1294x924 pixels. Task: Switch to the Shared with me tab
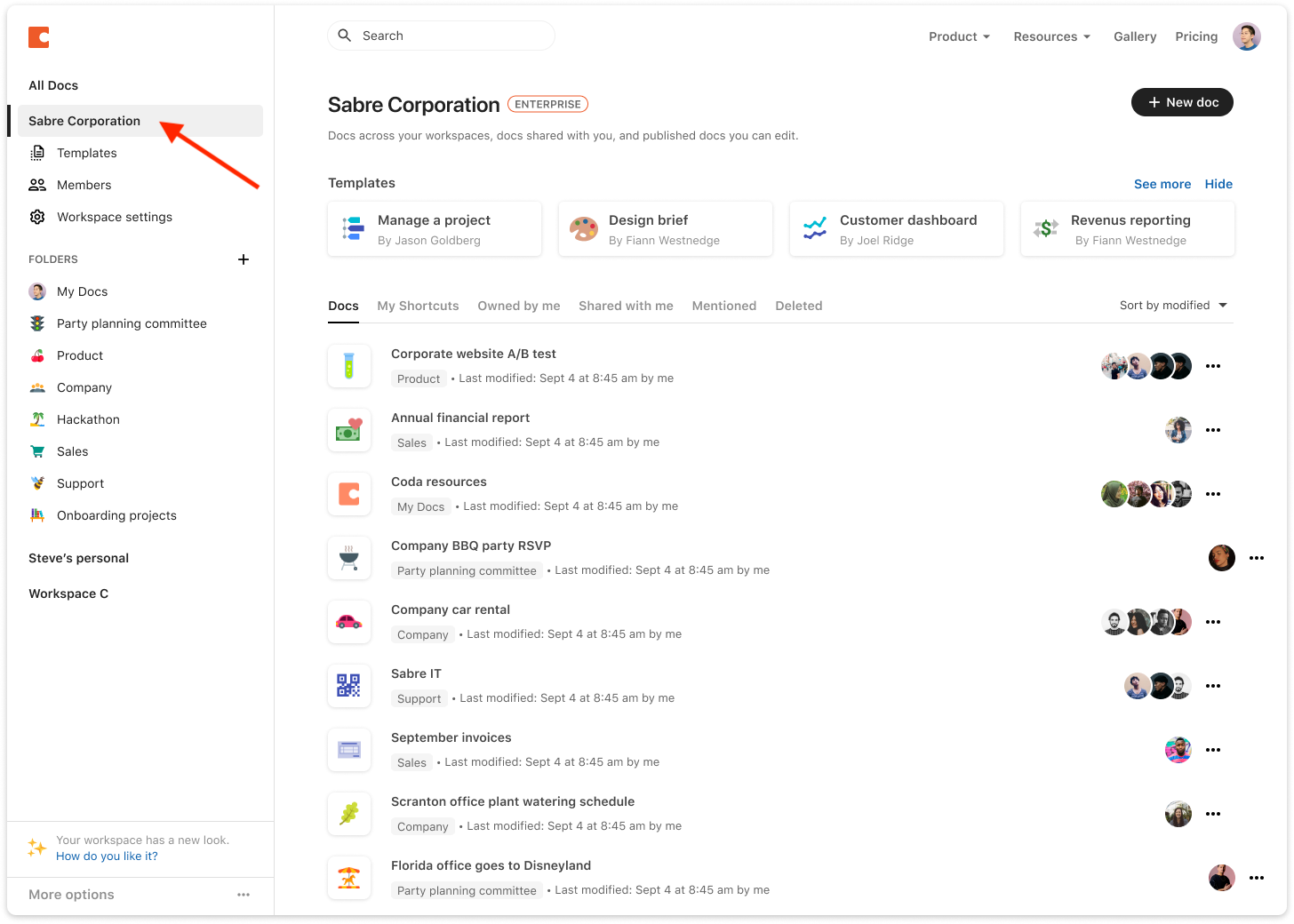pyautogui.click(x=626, y=306)
